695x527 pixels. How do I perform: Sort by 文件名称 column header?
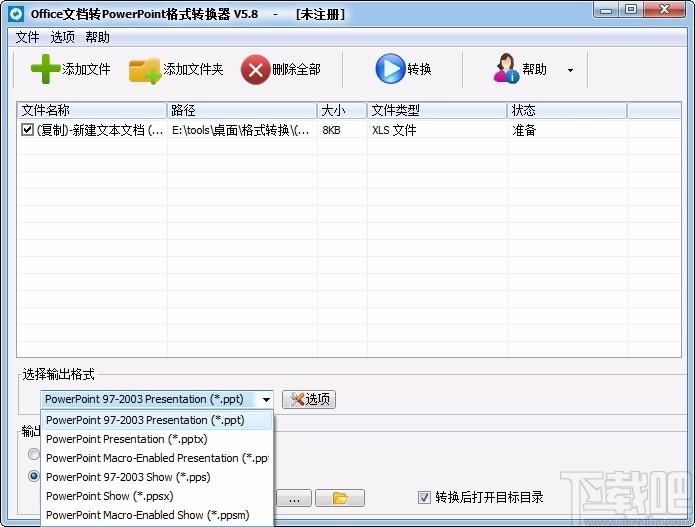click(x=92, y=110)
